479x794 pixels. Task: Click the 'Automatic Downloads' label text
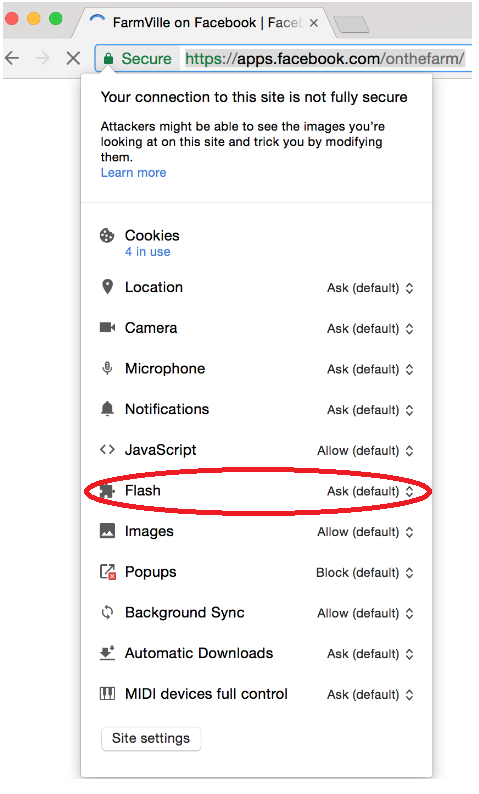point(199,653)
